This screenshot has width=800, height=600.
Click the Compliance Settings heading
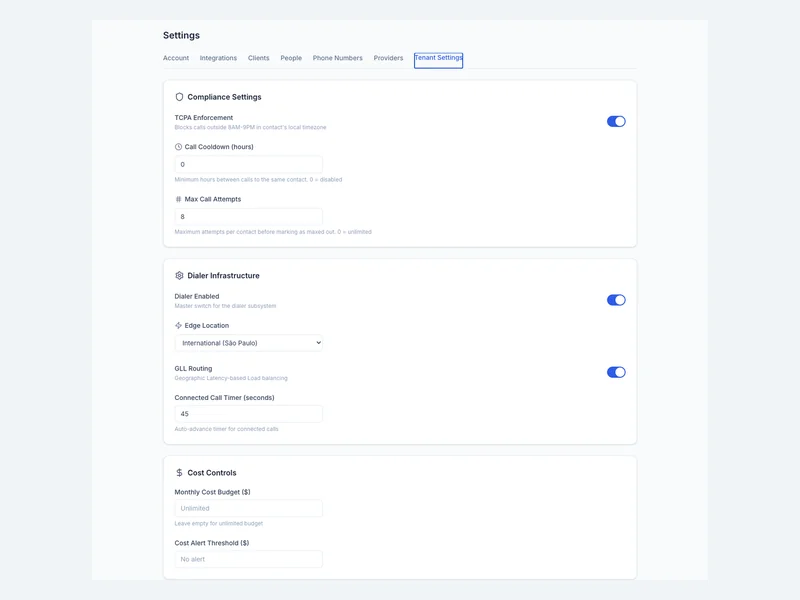[x=224, y=97]
